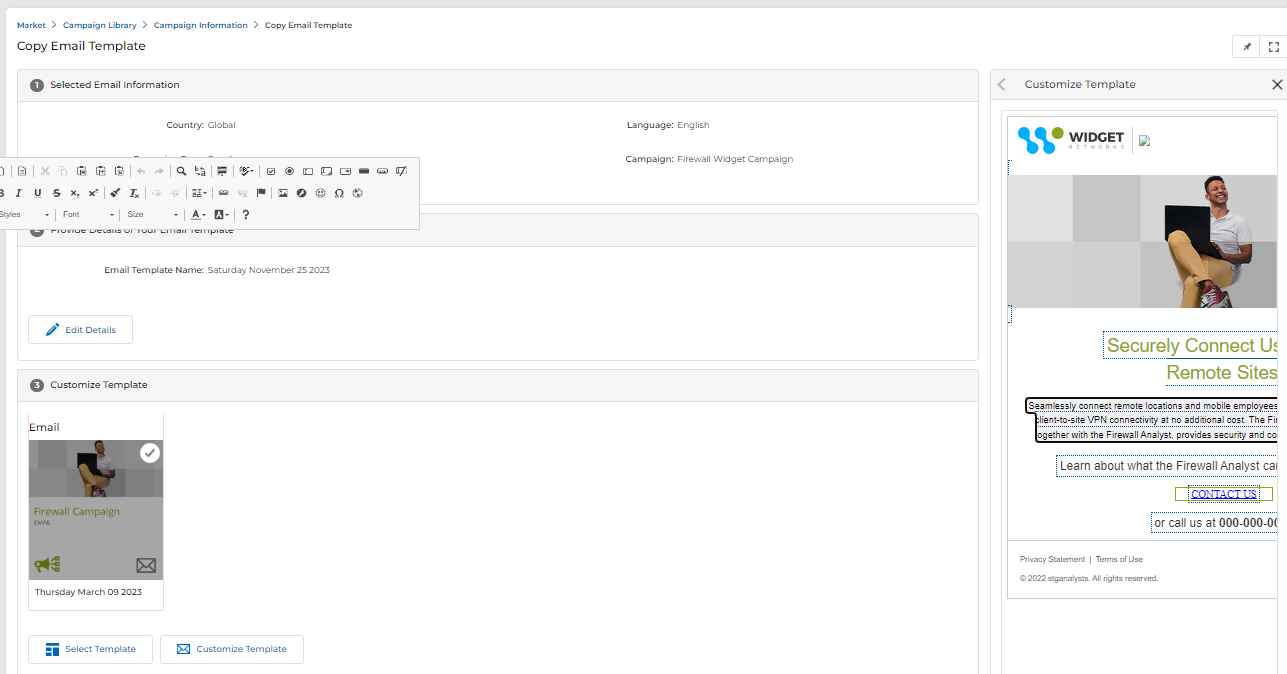Viewport: 1287px width, 674px height.
Task: Apply underline formatting
Action: [x=38, y=193]
